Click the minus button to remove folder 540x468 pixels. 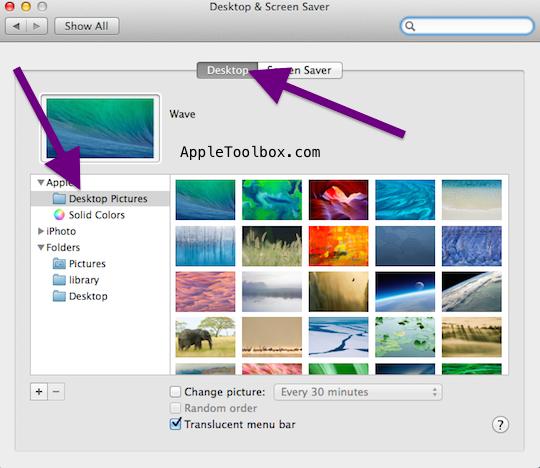click(x=56, y=392)
